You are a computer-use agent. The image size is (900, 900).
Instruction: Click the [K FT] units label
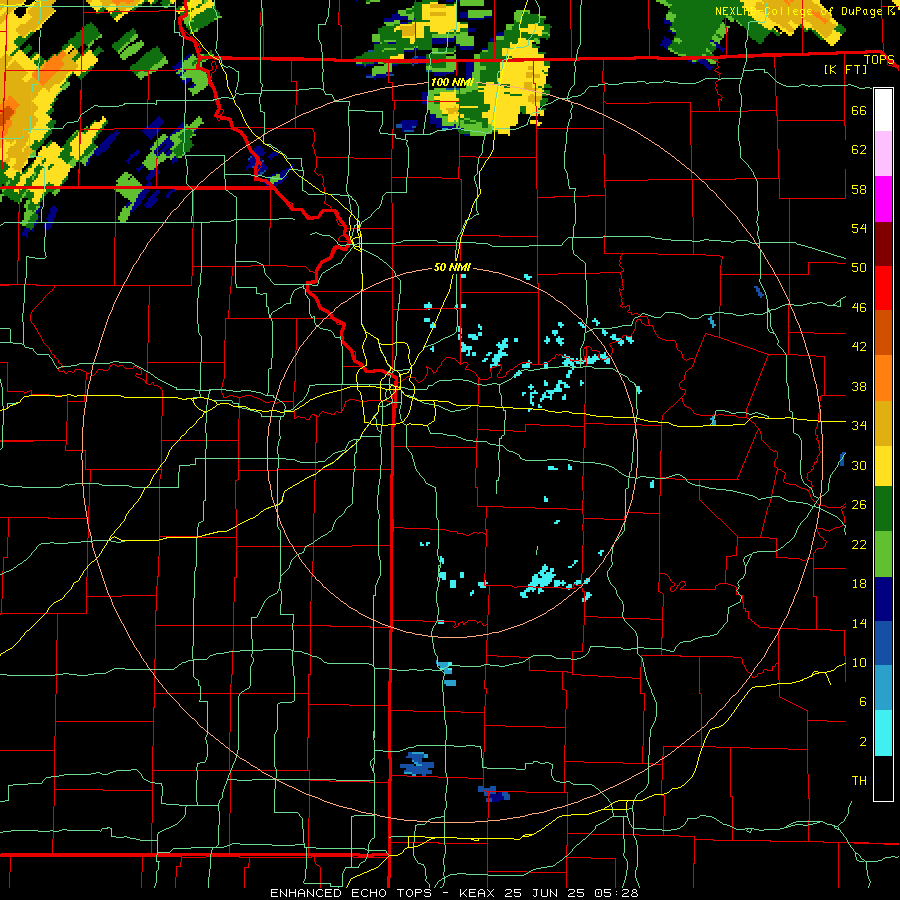pos(845,69)
